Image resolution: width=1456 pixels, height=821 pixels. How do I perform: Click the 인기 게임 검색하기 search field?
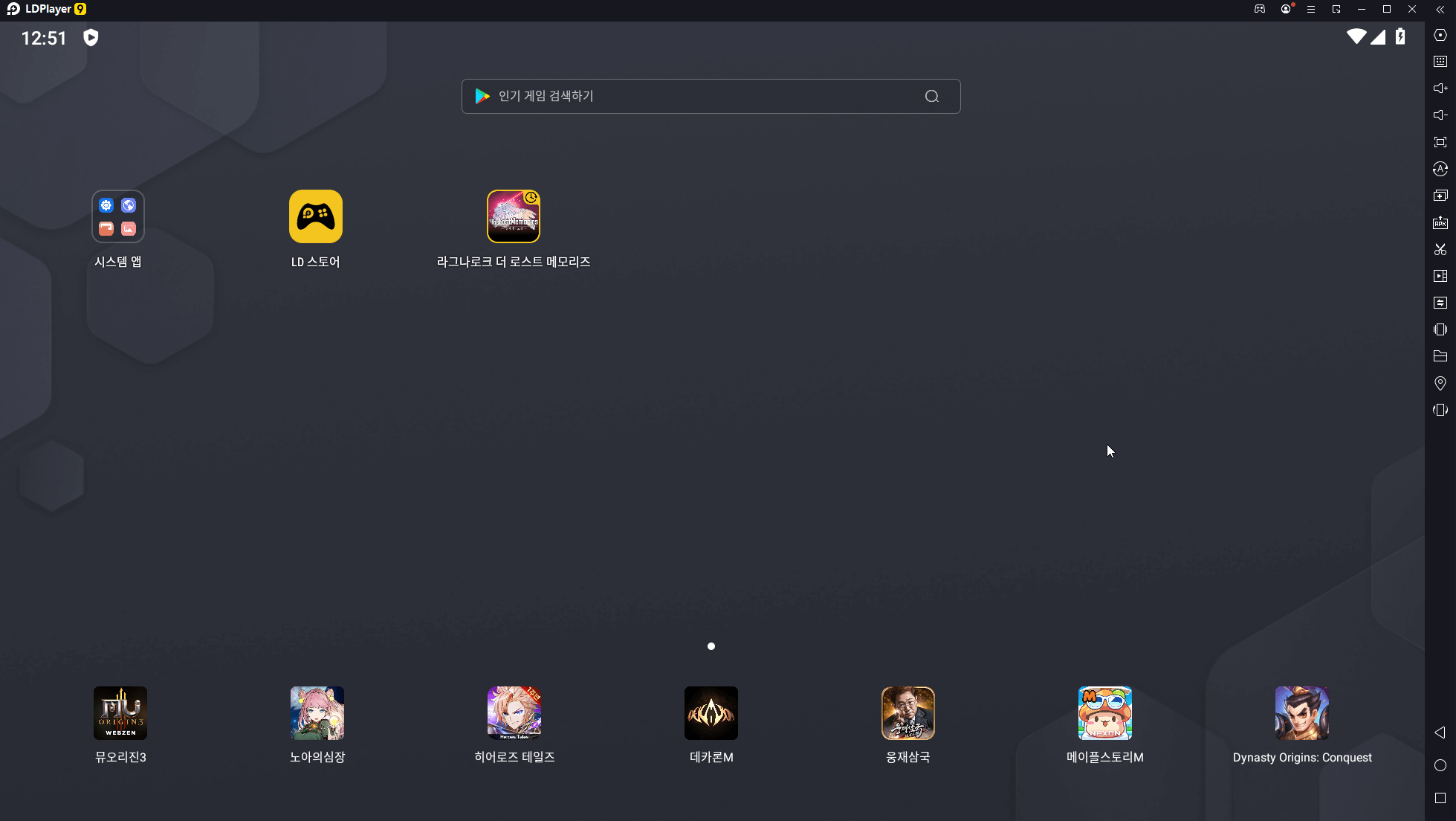(699, 96)
